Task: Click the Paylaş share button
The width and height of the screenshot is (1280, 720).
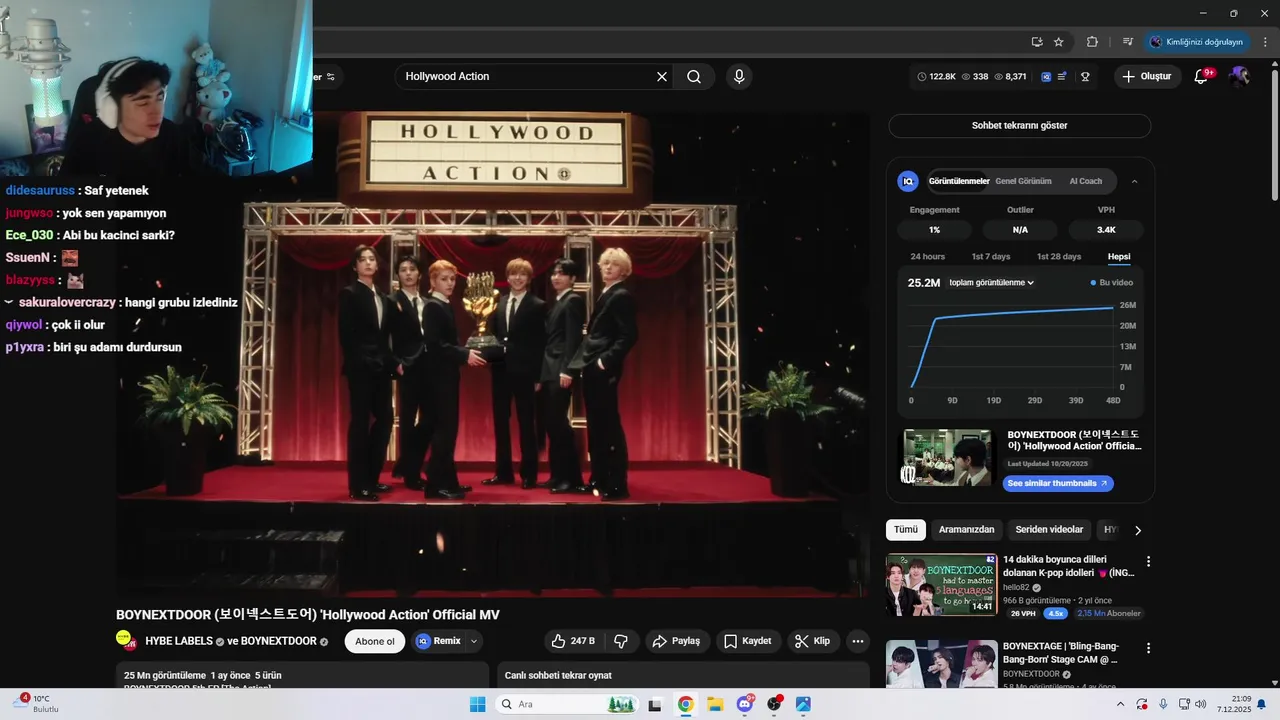Action: point(677,641)
